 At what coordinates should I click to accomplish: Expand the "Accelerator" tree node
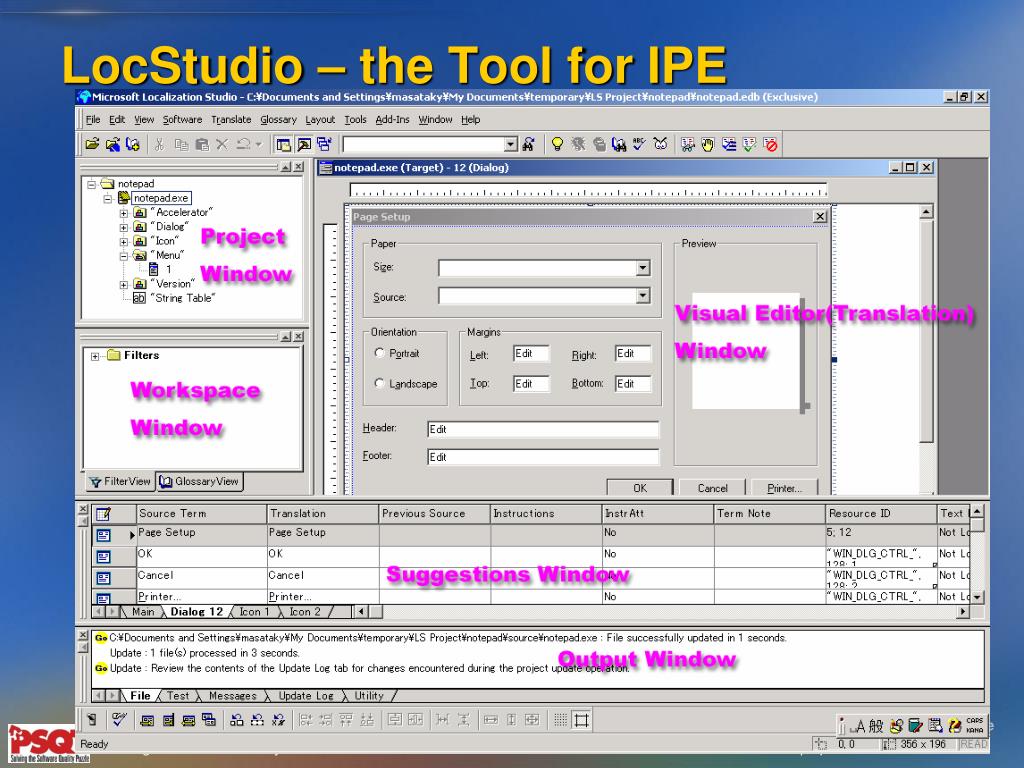(123, 213)
